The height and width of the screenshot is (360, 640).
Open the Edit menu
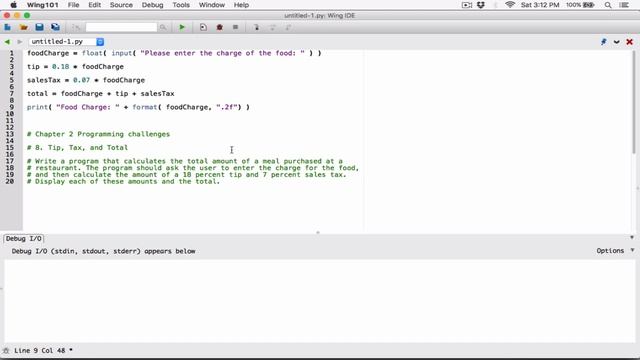coord(94,5)
